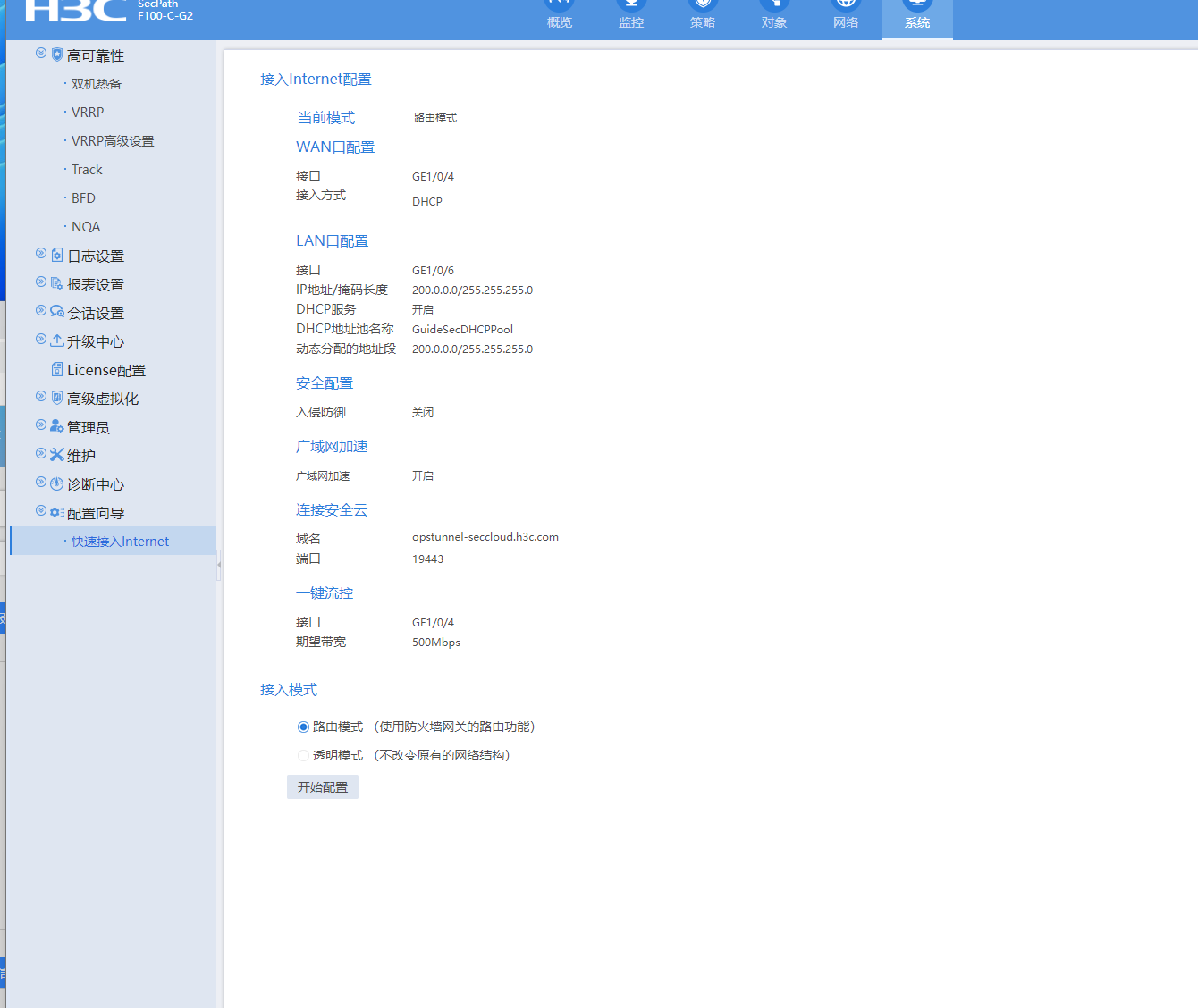Click the License配置 document icon
The height and width of the screenshot is (1008, 1198).
point(57,369)
